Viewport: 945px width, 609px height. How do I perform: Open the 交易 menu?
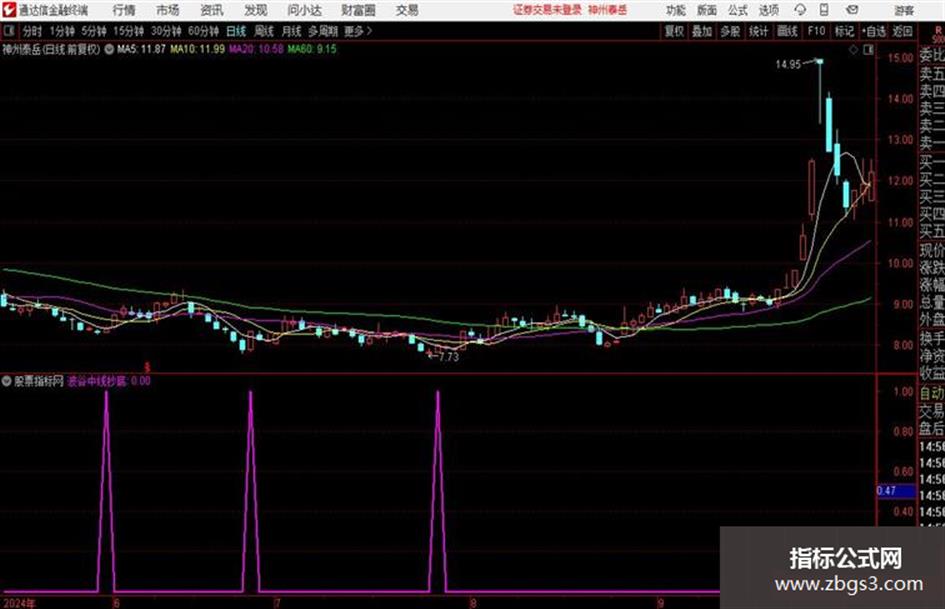[407, 10]
